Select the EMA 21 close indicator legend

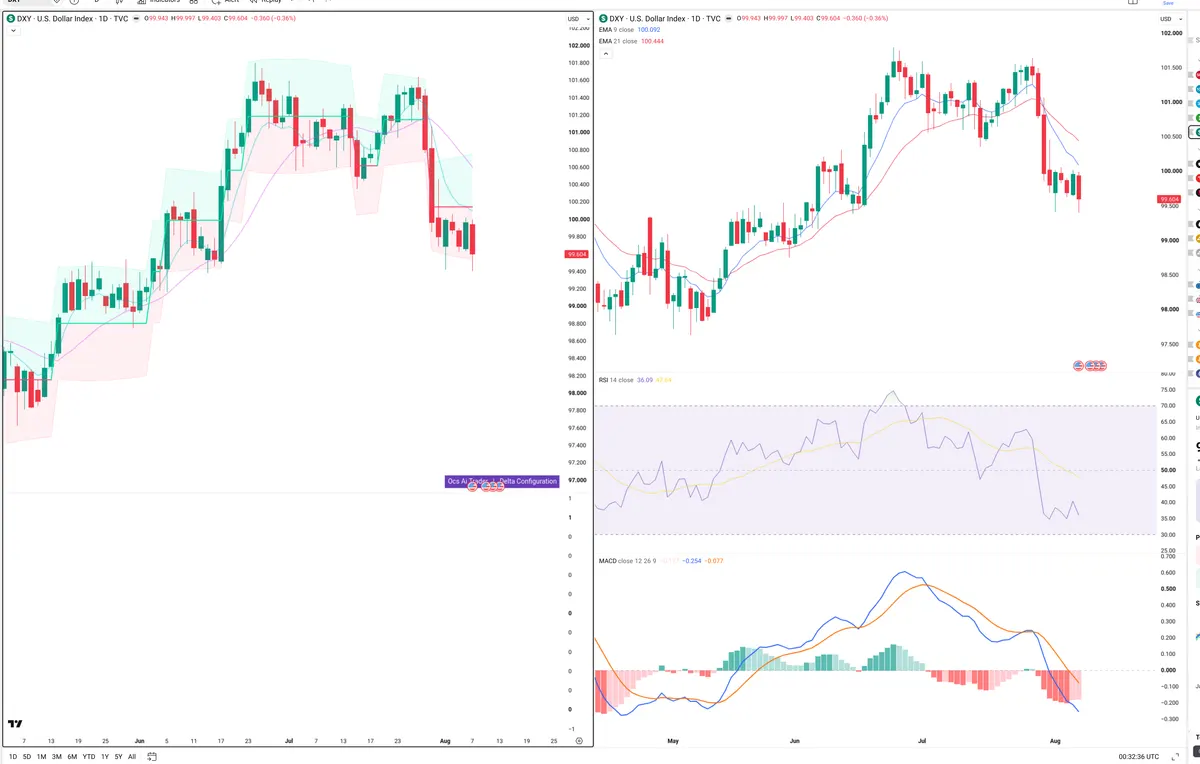[617, 41]
